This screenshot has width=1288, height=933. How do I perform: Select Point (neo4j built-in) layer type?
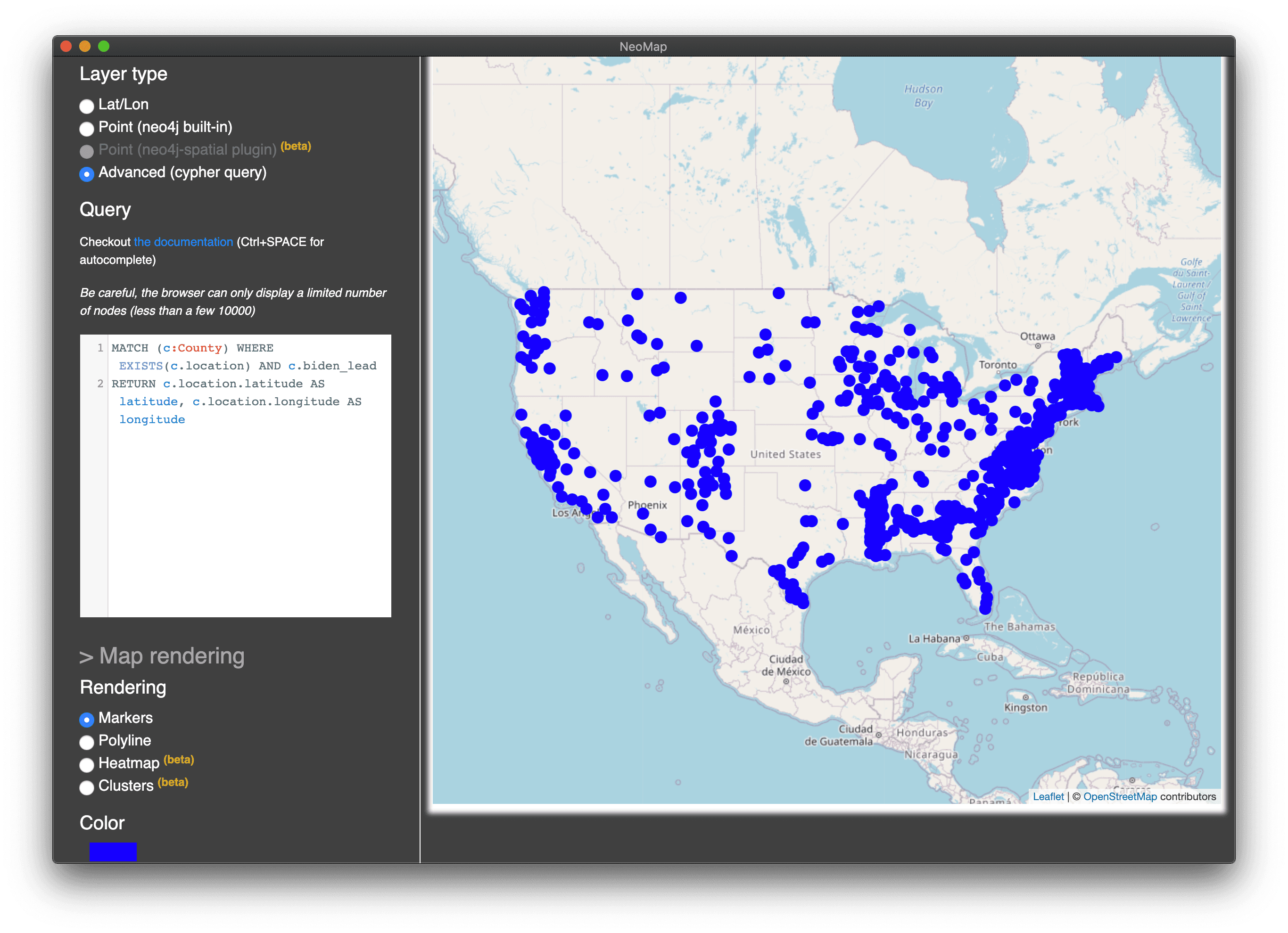[x=86, y=129]
